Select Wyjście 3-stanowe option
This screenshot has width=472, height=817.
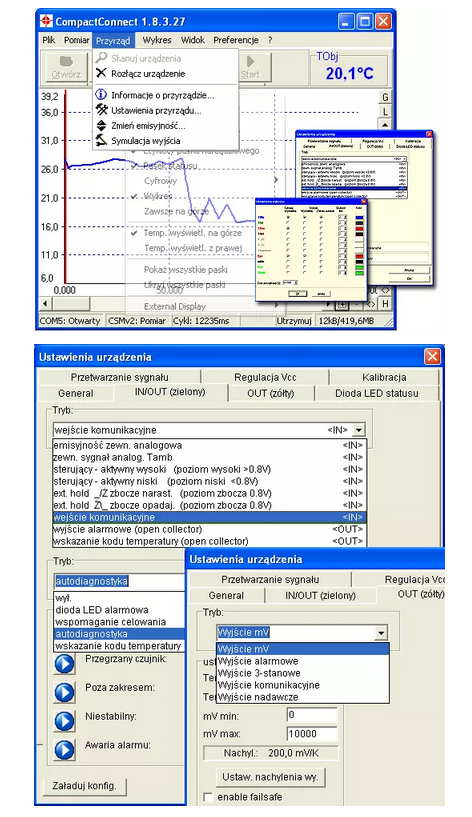tap(303, 673)
